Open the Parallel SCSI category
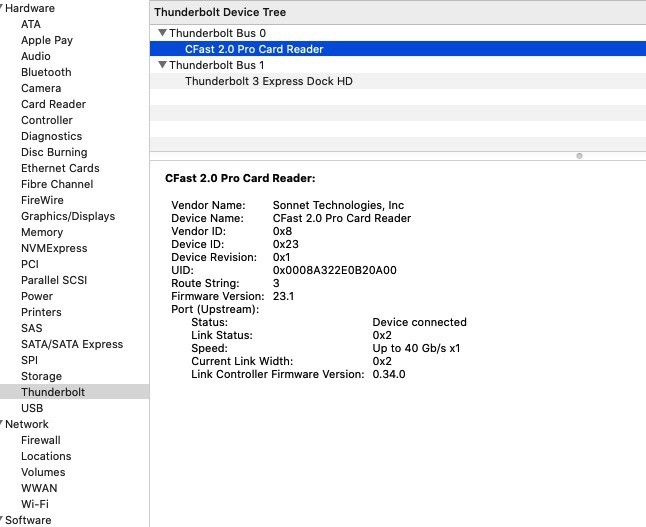The height and width of the screenshot is (527, 646). click(54, 280)
